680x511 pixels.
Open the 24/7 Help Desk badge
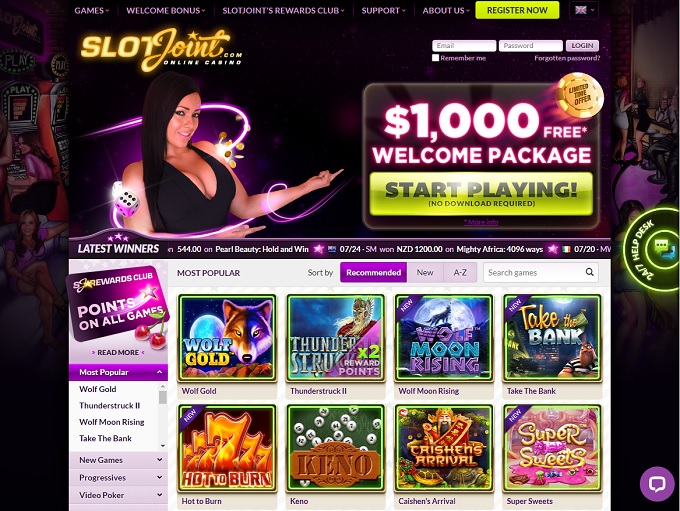(651, 249)
